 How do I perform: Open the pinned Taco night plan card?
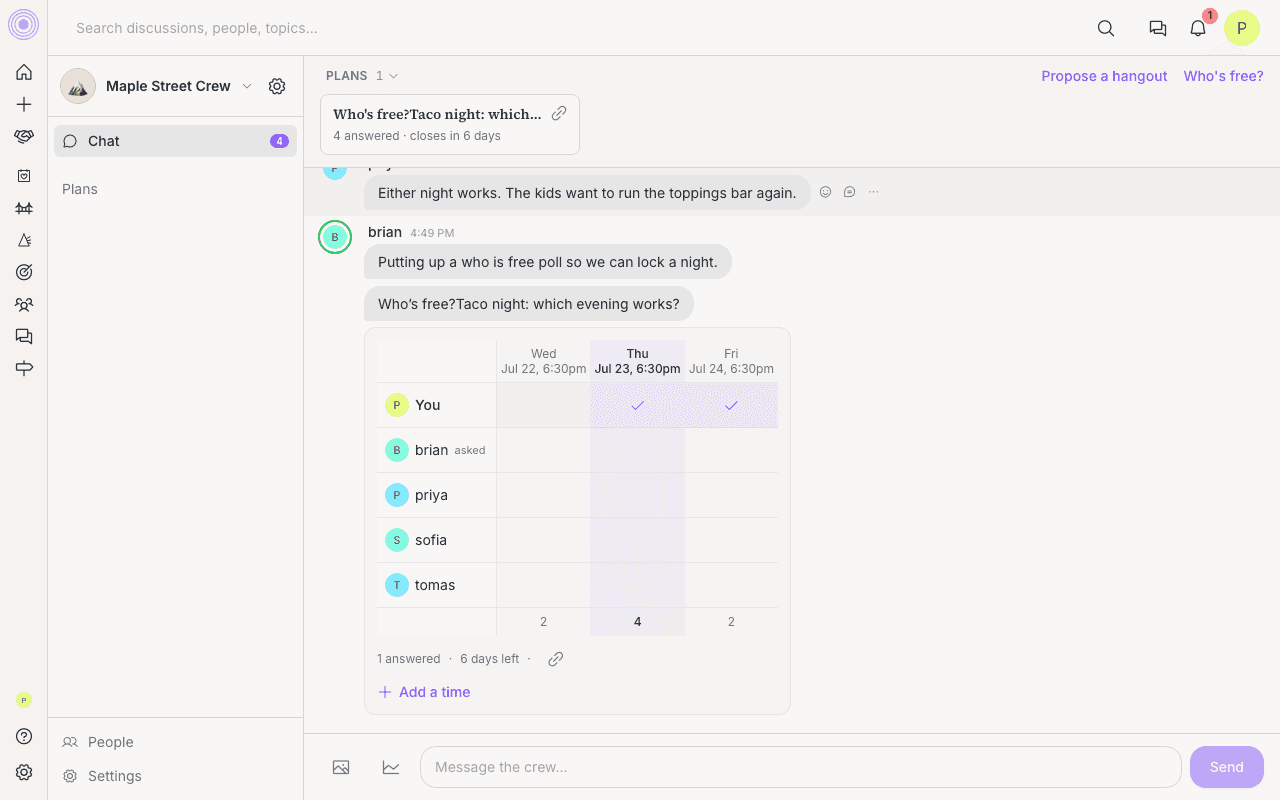[x=450, y=125]
